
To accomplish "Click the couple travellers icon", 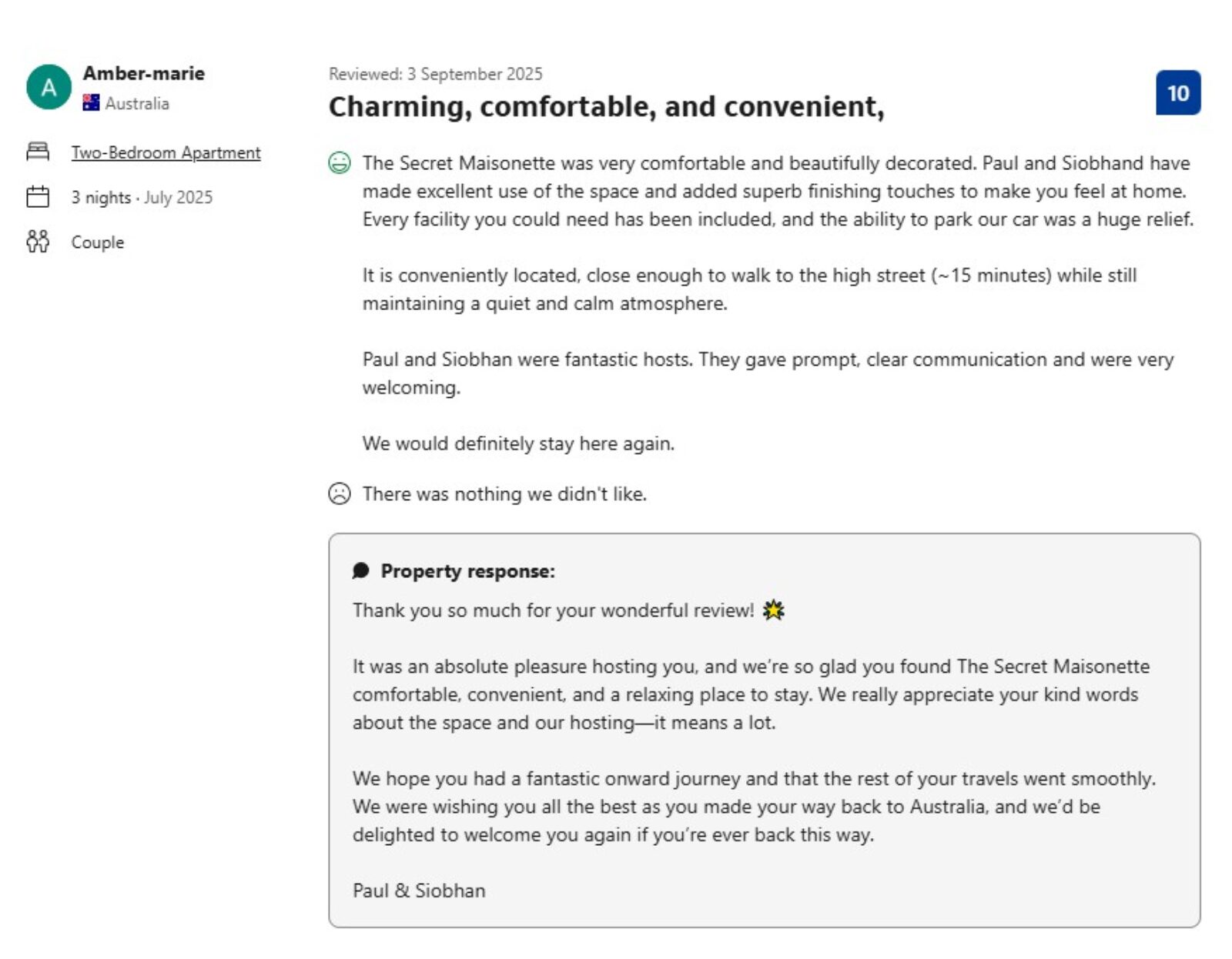I will [x=38, y=242].
